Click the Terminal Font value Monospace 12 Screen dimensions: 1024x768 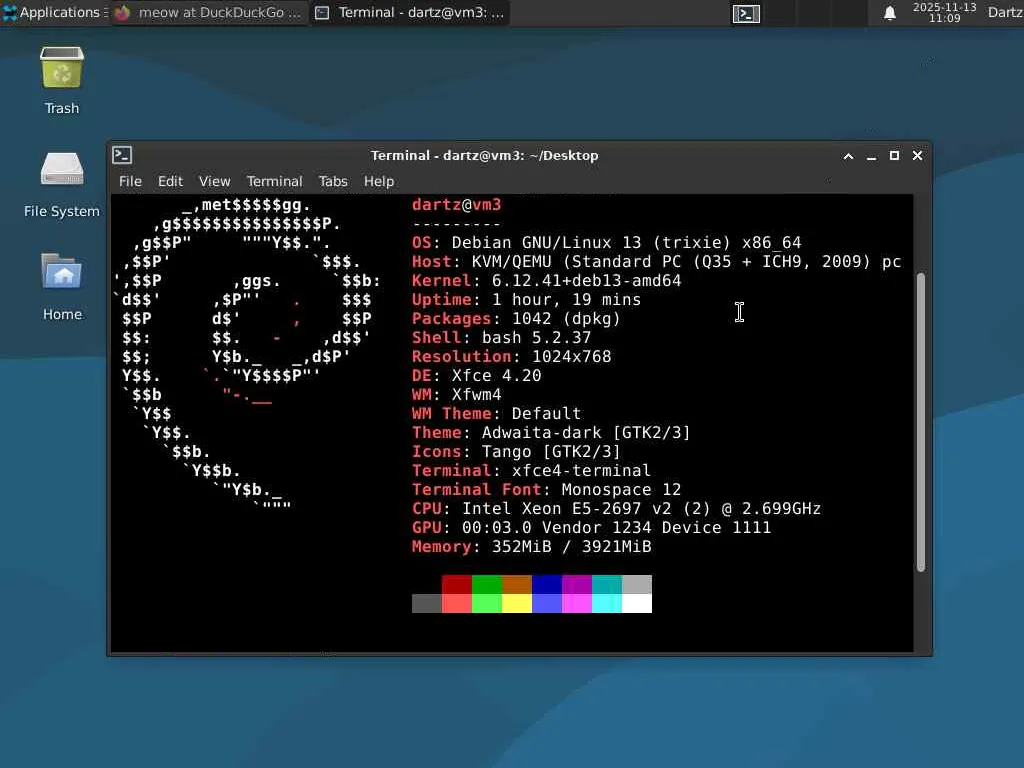(x=621, y=489)
